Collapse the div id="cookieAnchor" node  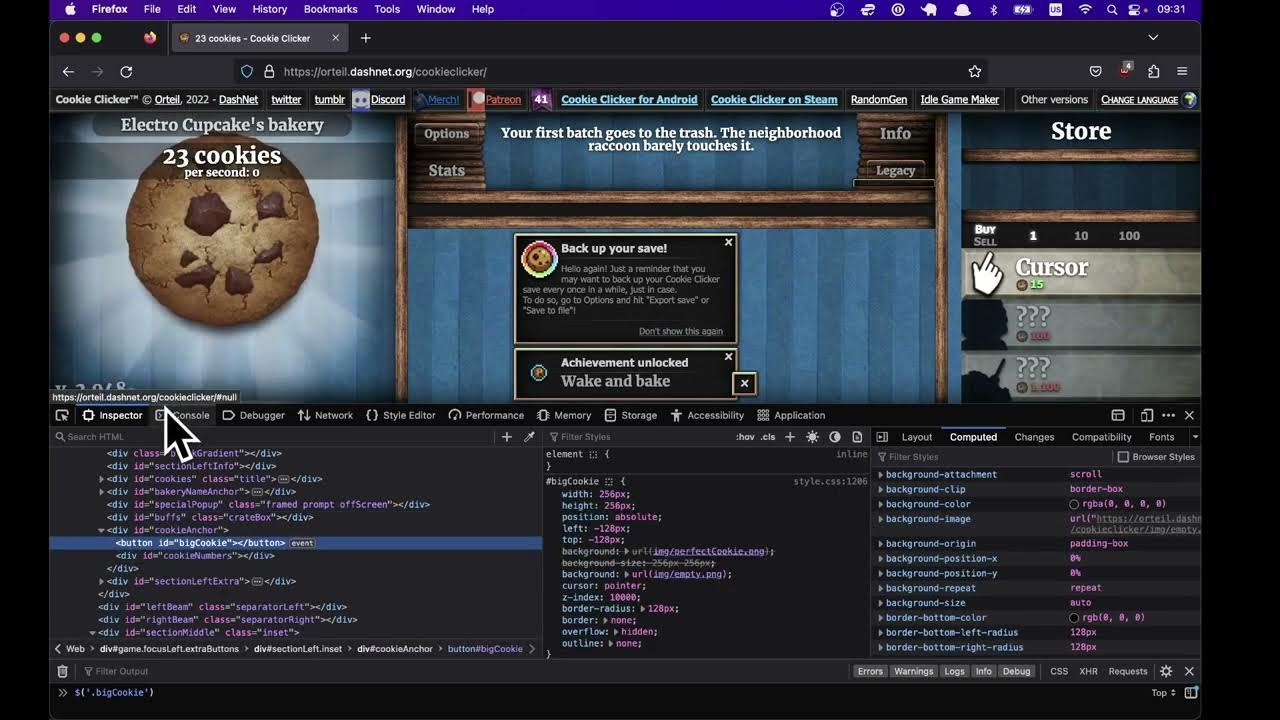click(x=101, y=530)
